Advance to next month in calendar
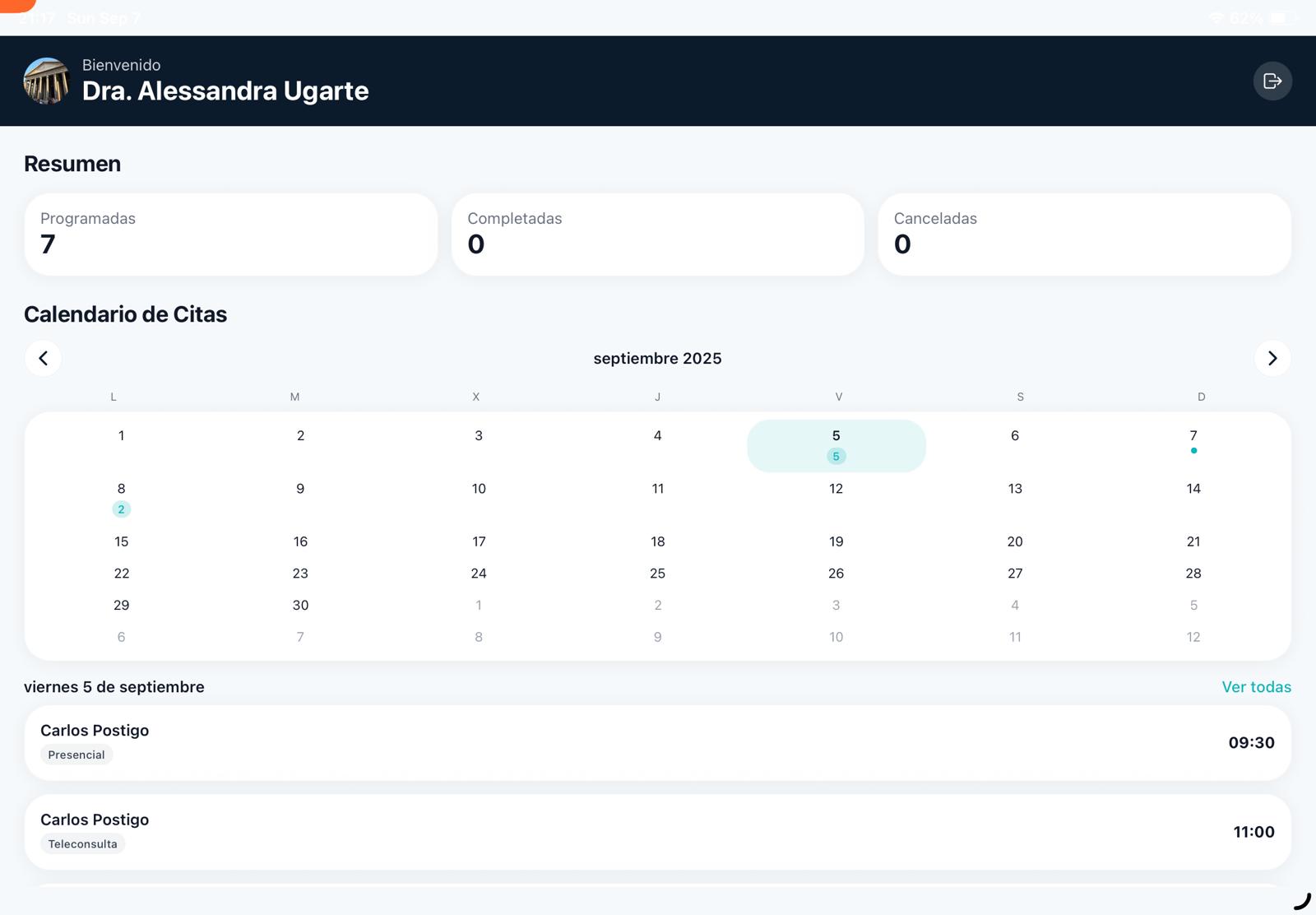Viewport: 1316px width, 915px height. coord(1272,358)
